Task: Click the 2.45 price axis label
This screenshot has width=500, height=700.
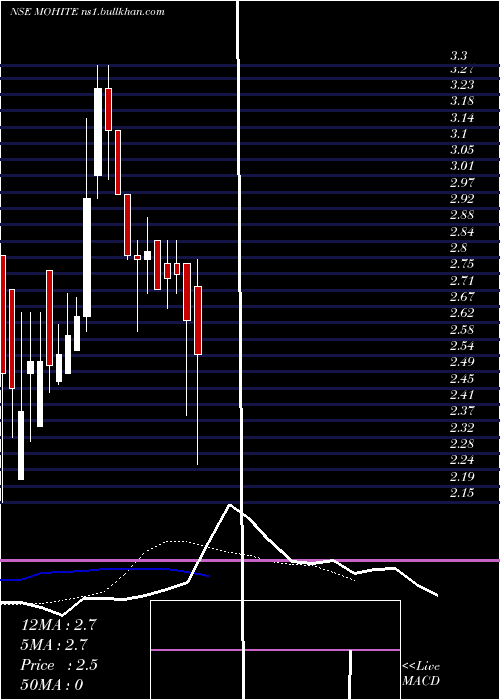Action: click(x=462, y=379)
